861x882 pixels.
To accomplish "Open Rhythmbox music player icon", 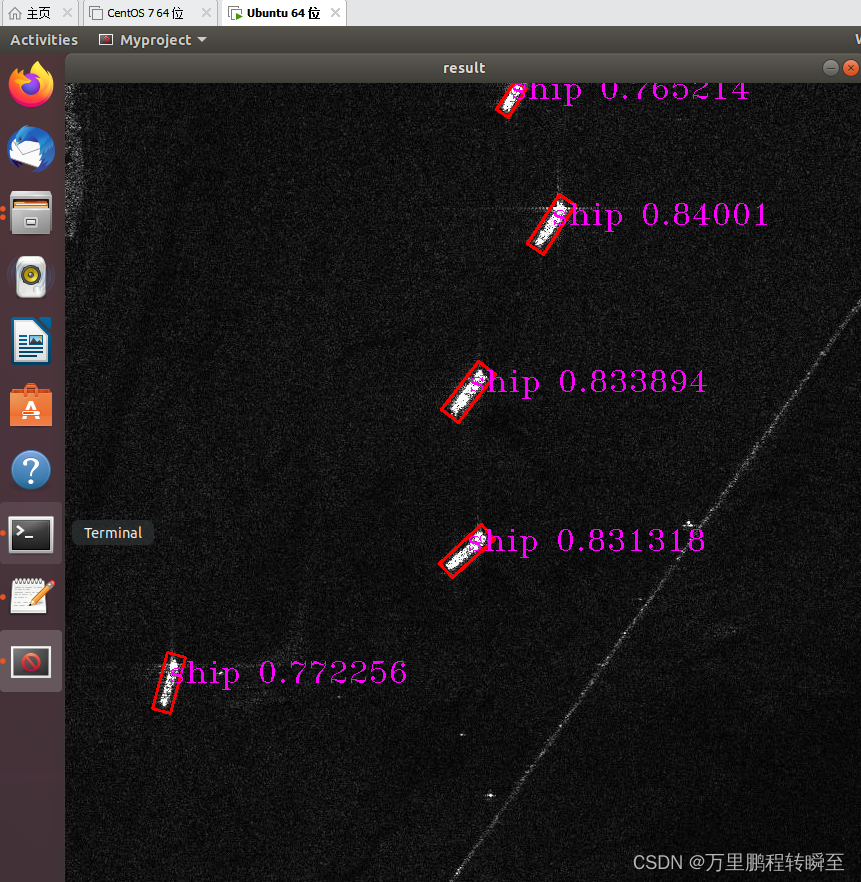I will pyautogui.click(x=31, y=276).
